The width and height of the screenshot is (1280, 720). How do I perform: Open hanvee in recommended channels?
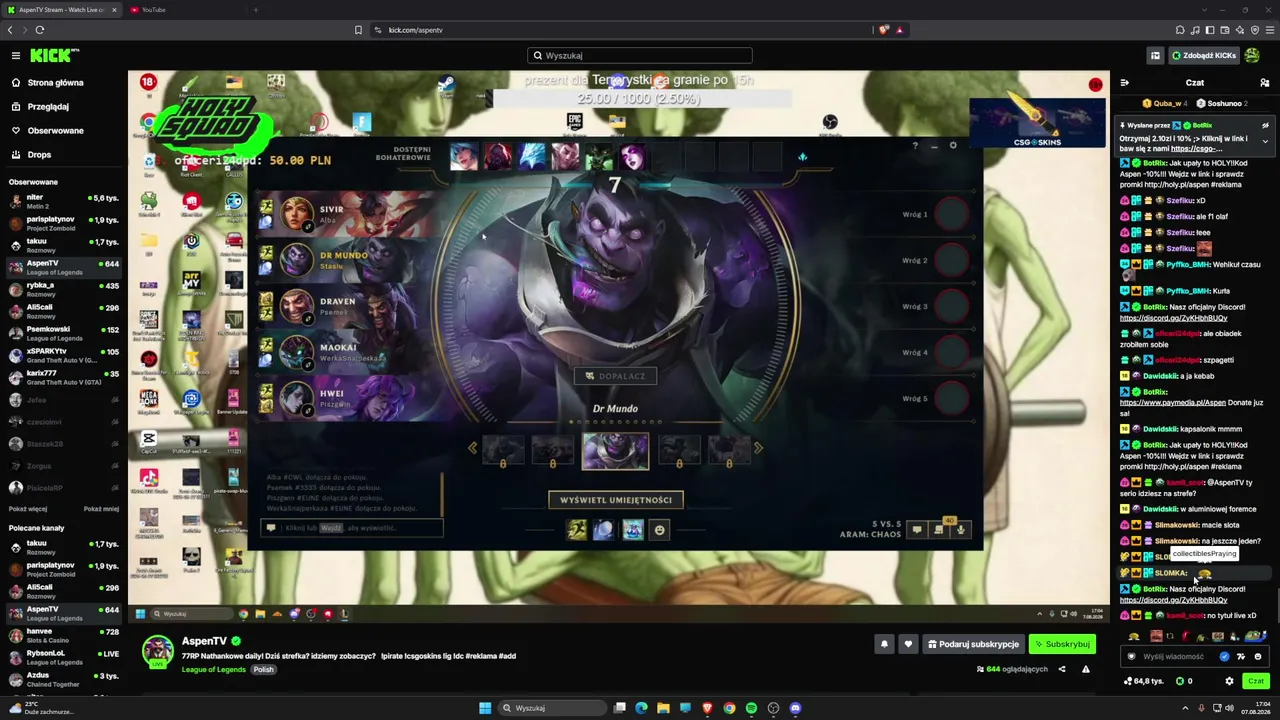coord(64,635)
